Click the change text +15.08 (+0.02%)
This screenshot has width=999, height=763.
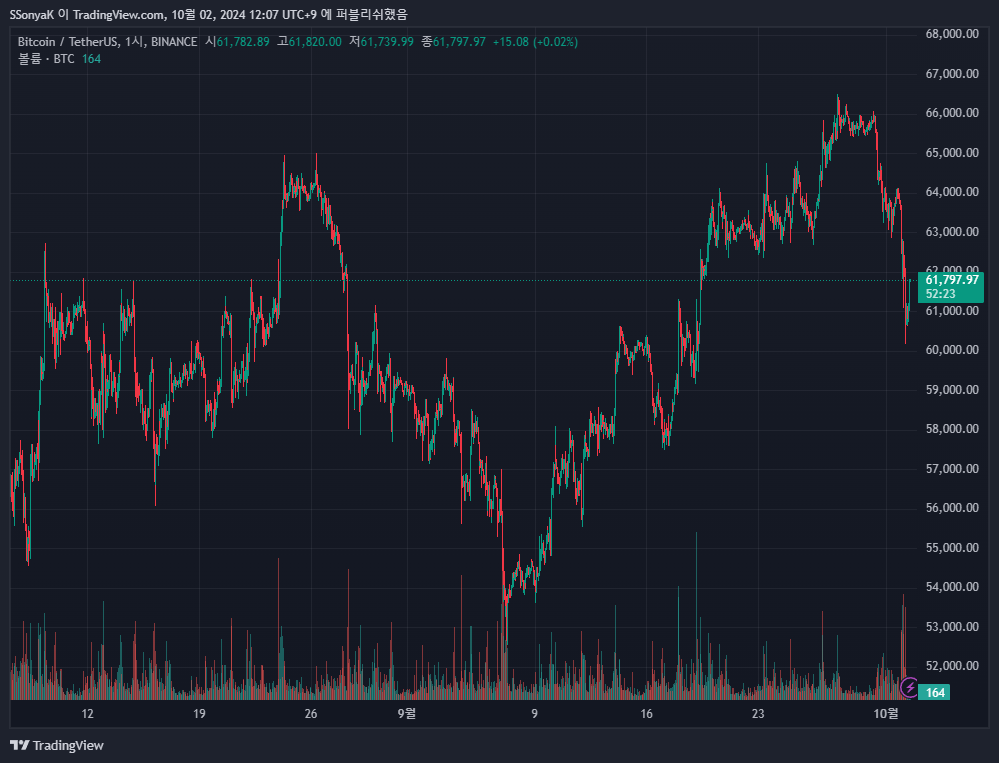point(535,42)
